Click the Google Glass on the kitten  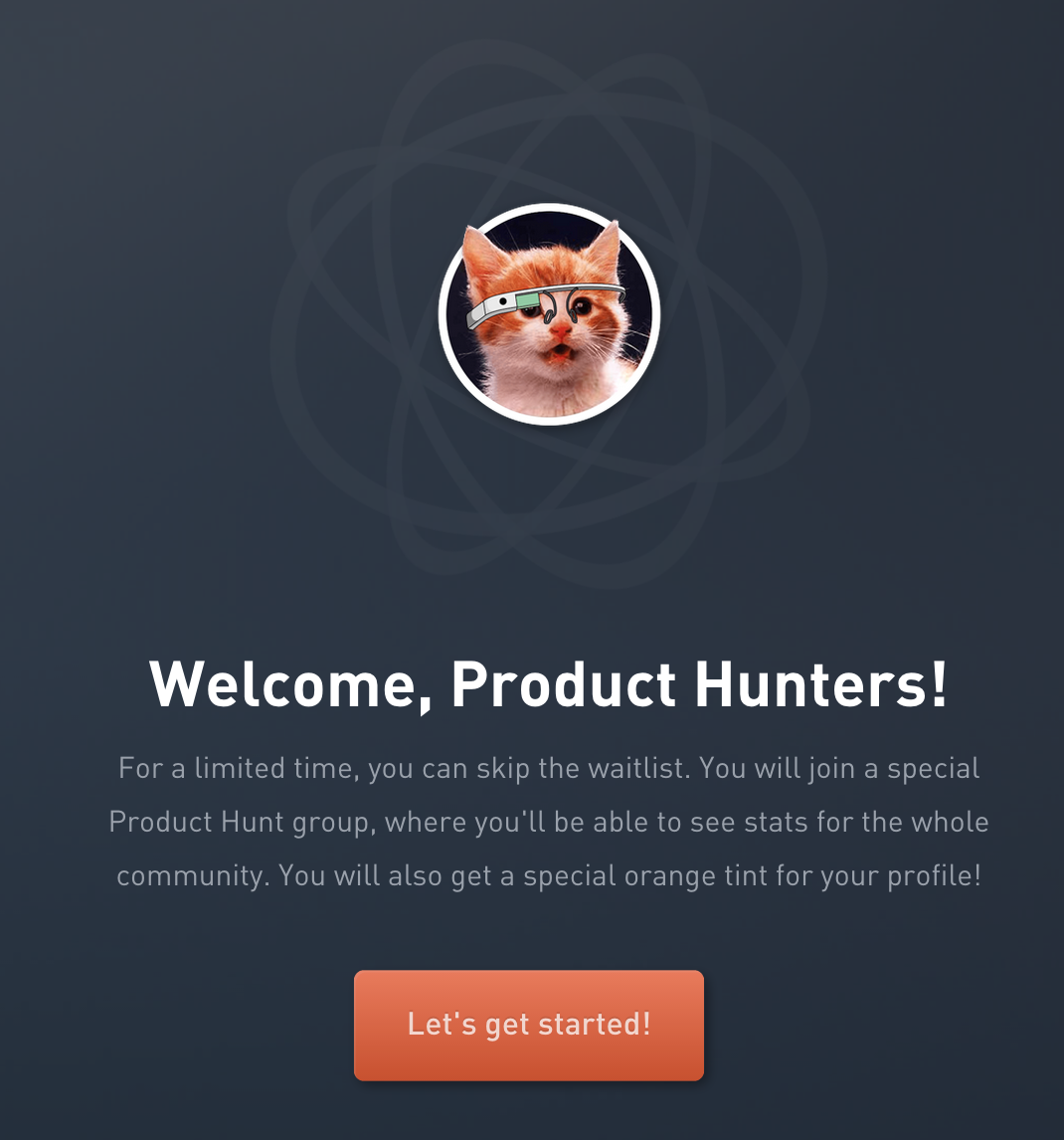tap(545, 304)
